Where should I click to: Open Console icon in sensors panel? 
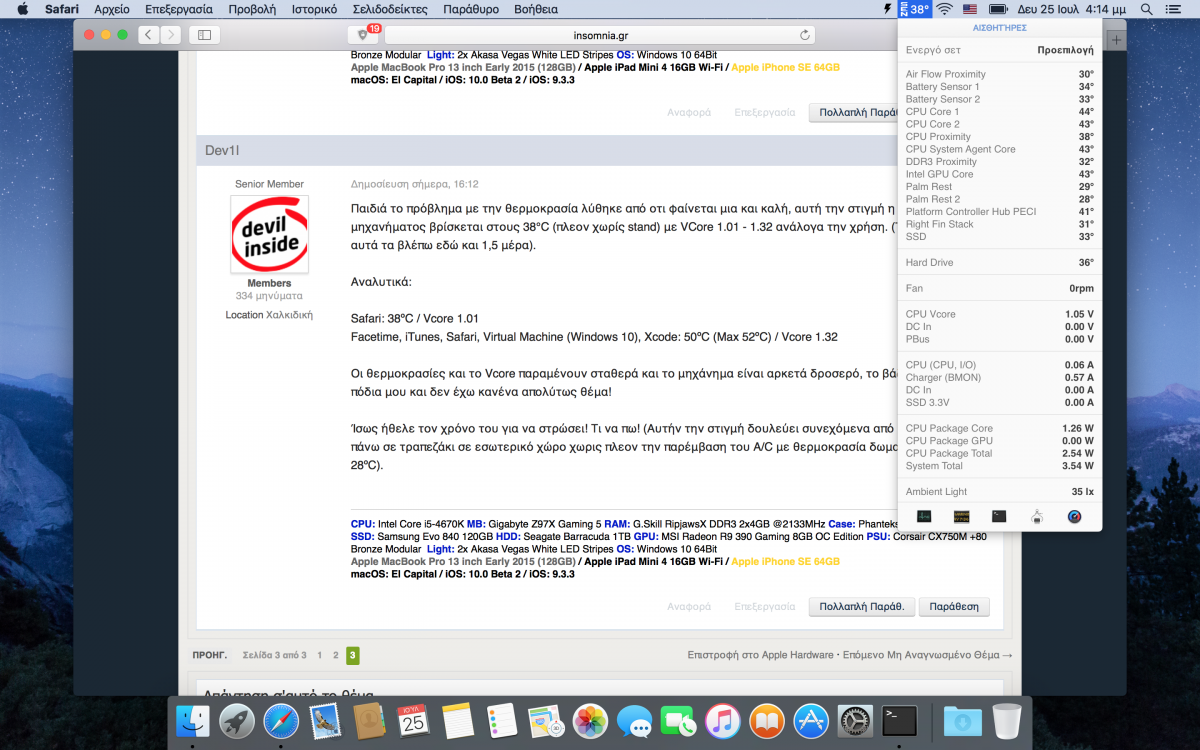[x=961, y=516]
